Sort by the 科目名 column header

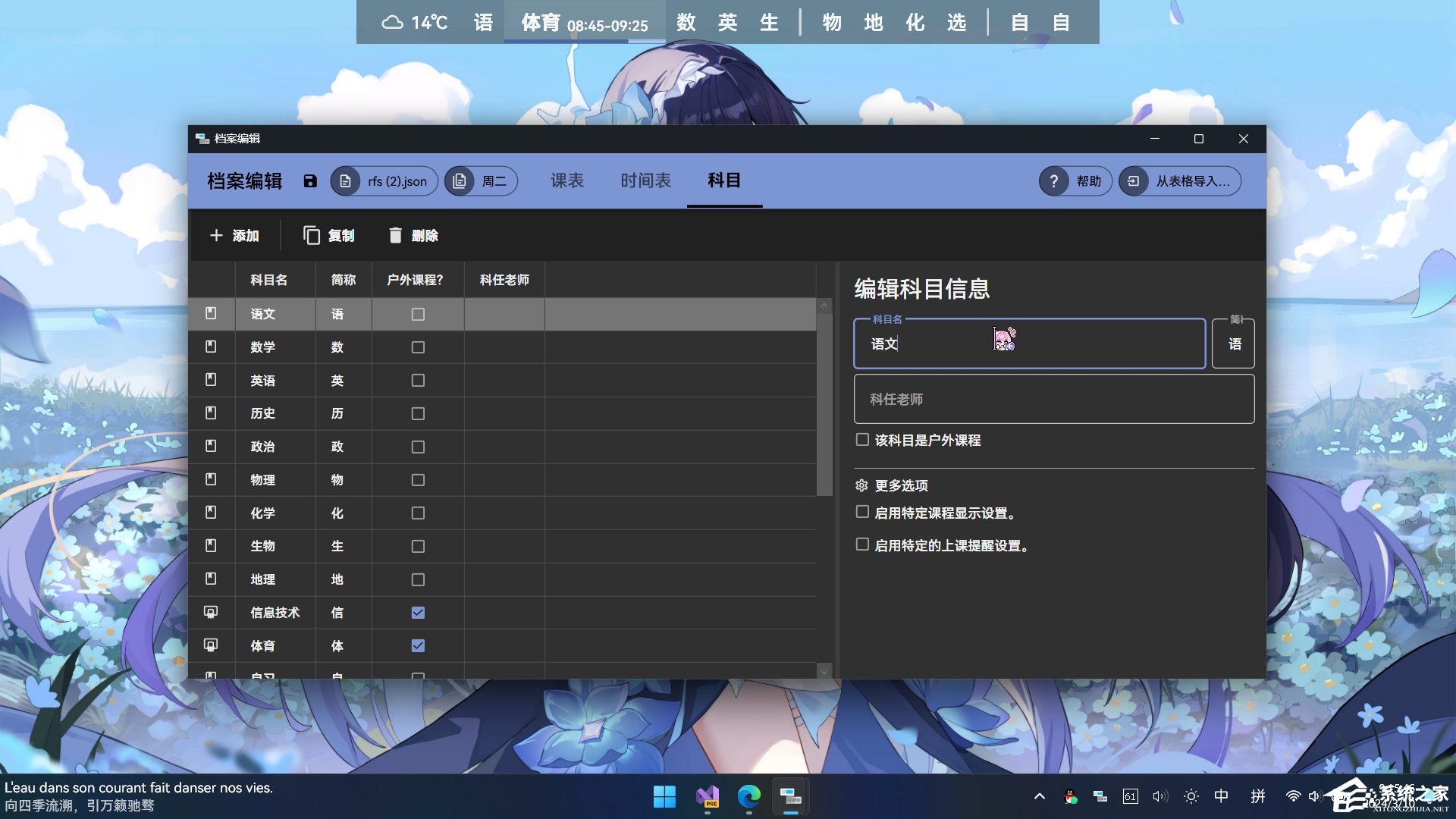pos(275,280)
